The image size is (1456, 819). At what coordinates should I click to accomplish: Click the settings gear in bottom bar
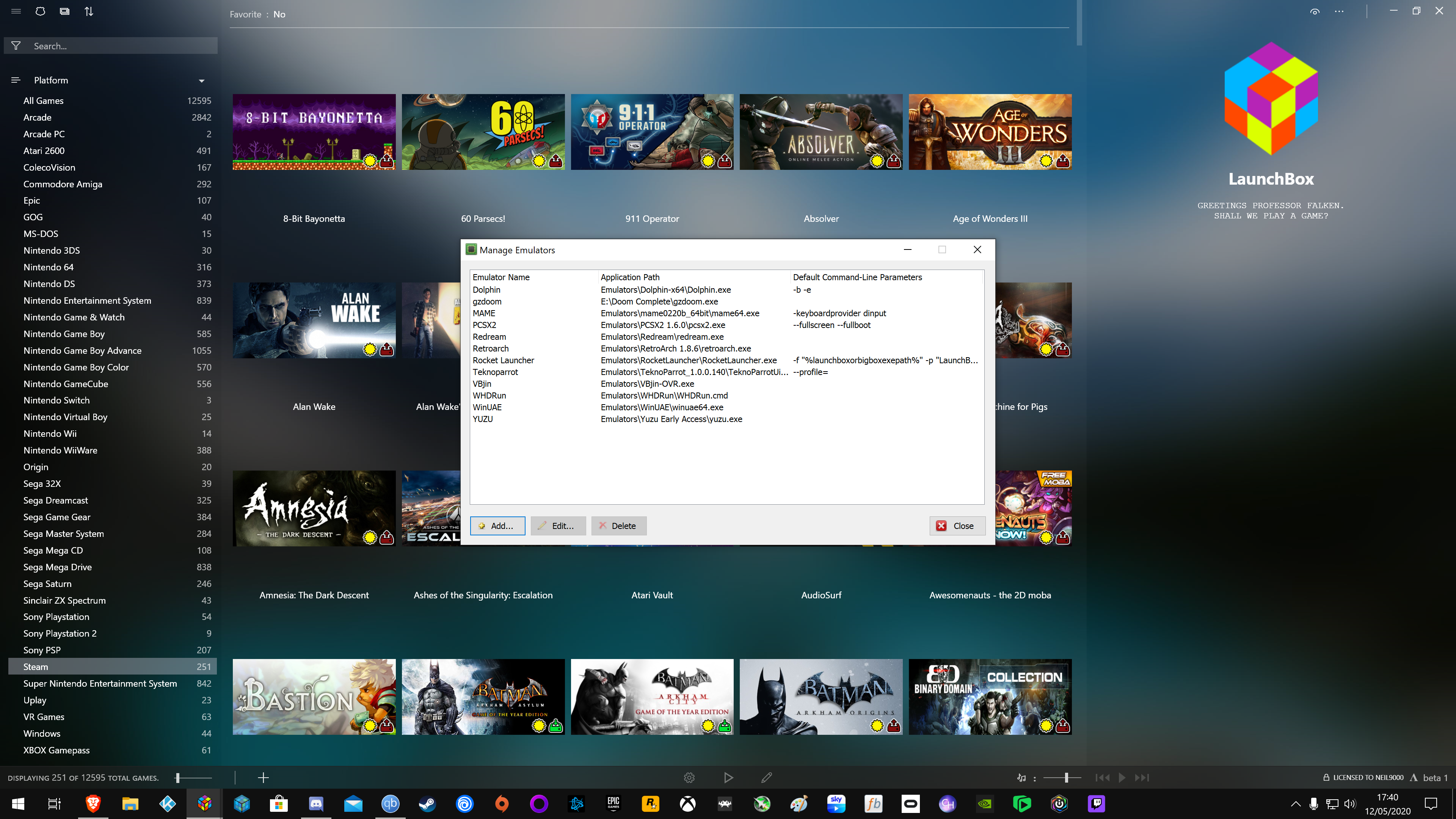coord(689,778)
